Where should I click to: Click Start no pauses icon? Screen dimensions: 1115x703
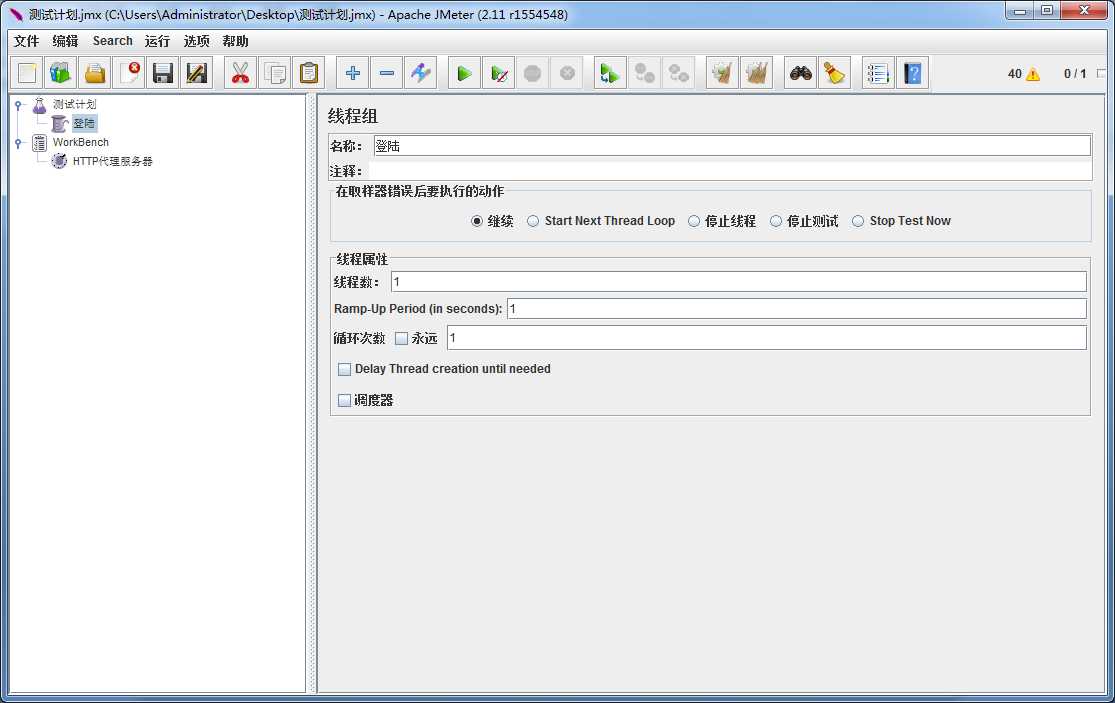(x=499, y=73)
